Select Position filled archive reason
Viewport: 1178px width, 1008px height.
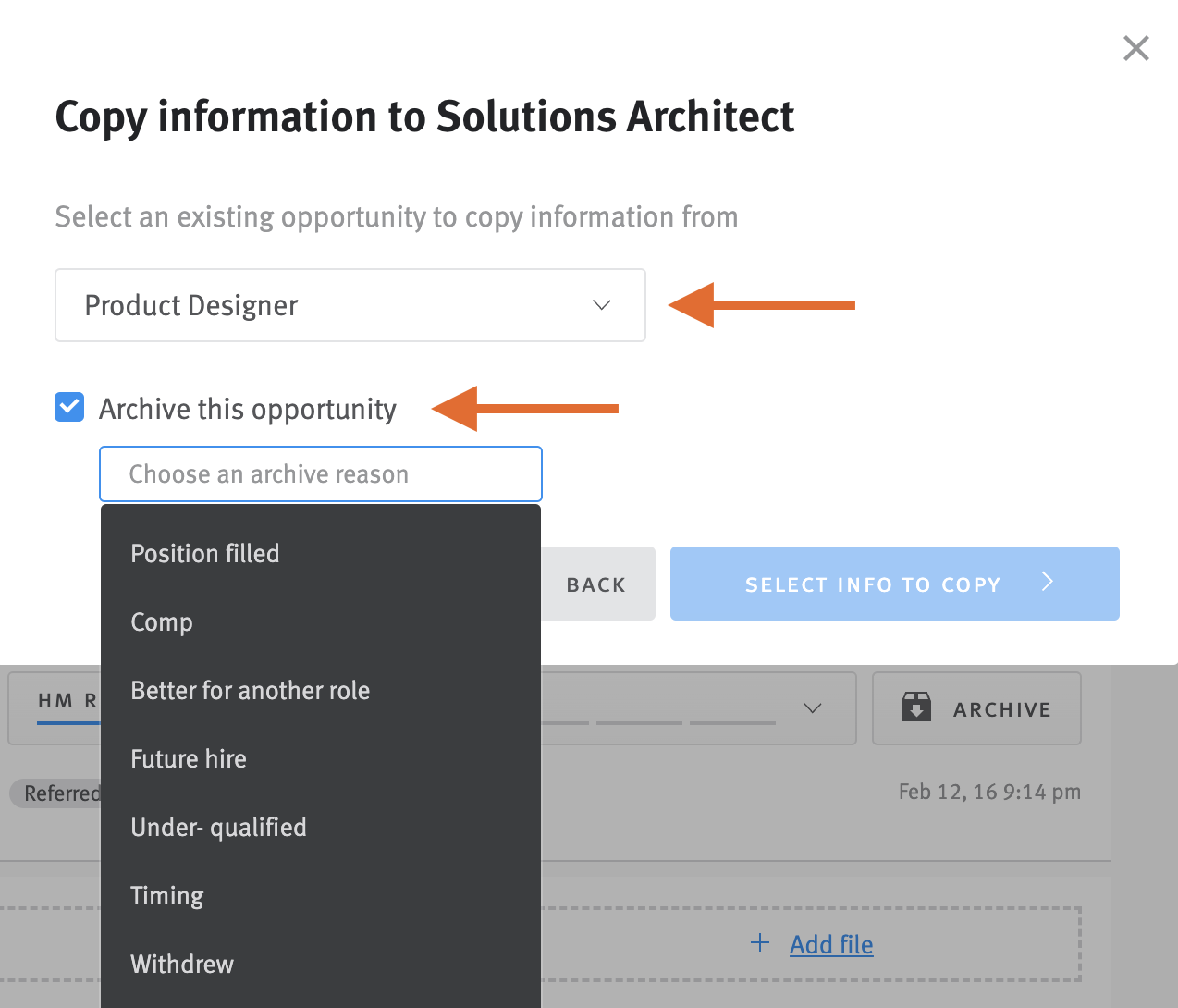[320, 553]
